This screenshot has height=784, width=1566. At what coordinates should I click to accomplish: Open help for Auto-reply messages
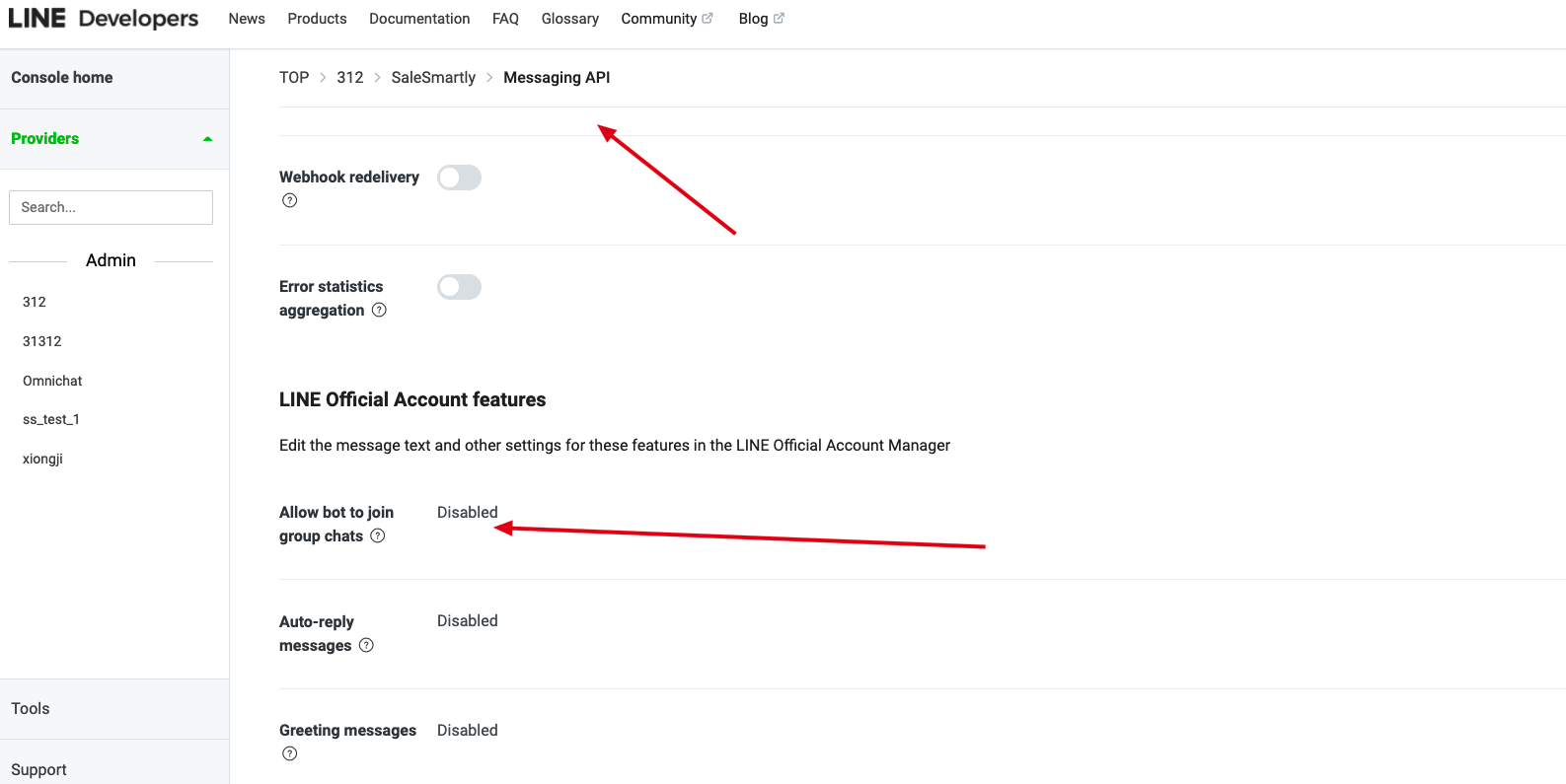(x=366, y=645)
